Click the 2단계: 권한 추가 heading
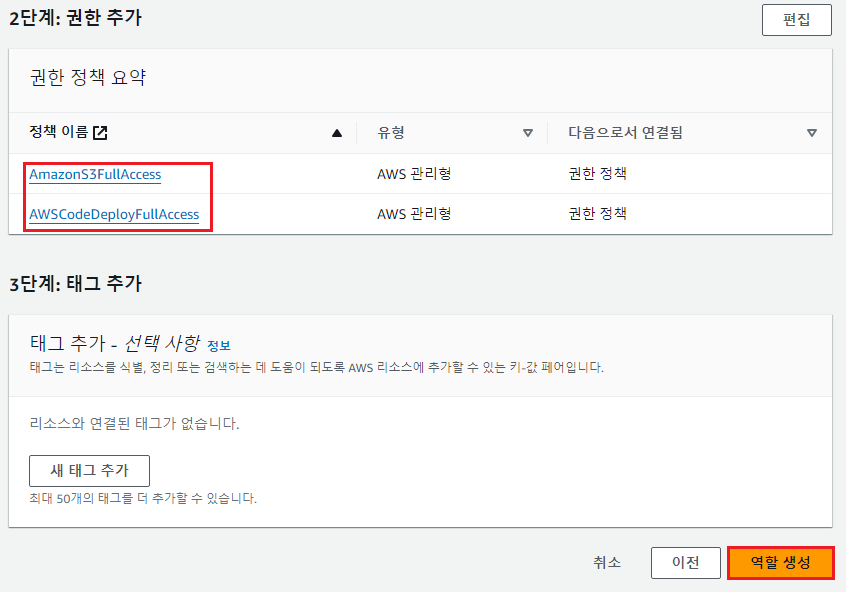846x592 pixels. [76, 18]
